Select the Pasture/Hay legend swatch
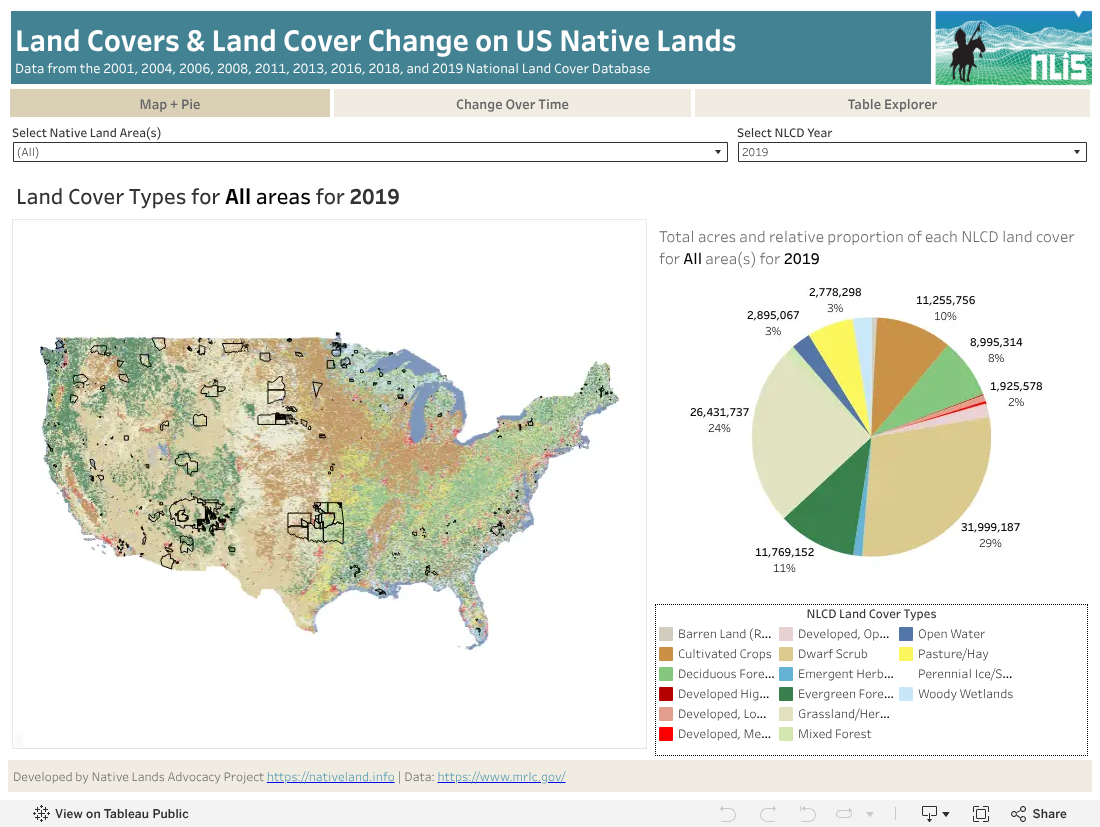The height and width of the screenshot is (827, 1100). tap(906, 654)
